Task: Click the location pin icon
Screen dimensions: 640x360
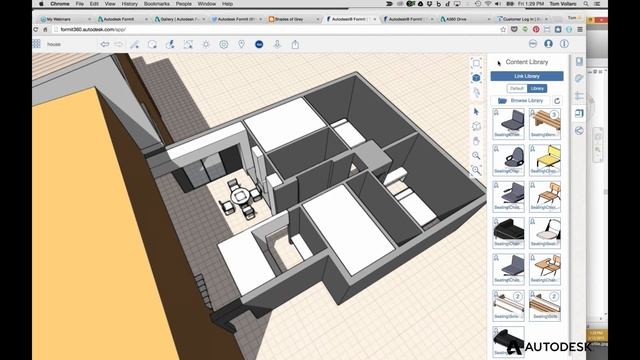Action: coord(241,44)
